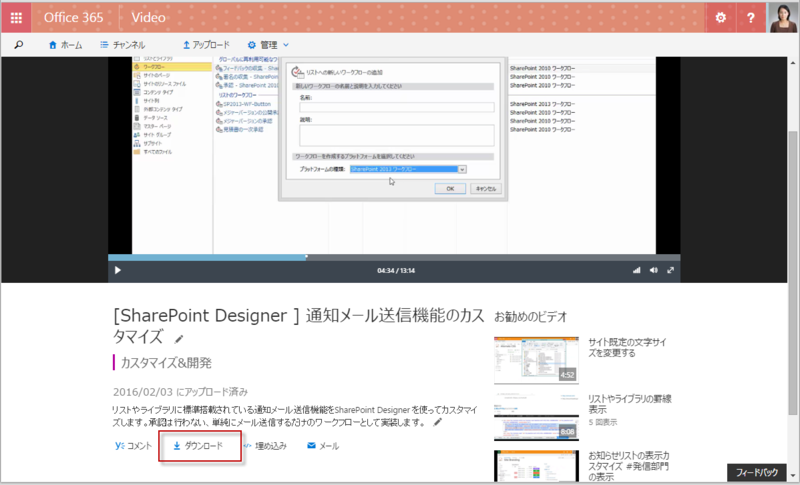Click the ダウンロード button
Viewport: 800px width, 485px height.
point(201,446)
